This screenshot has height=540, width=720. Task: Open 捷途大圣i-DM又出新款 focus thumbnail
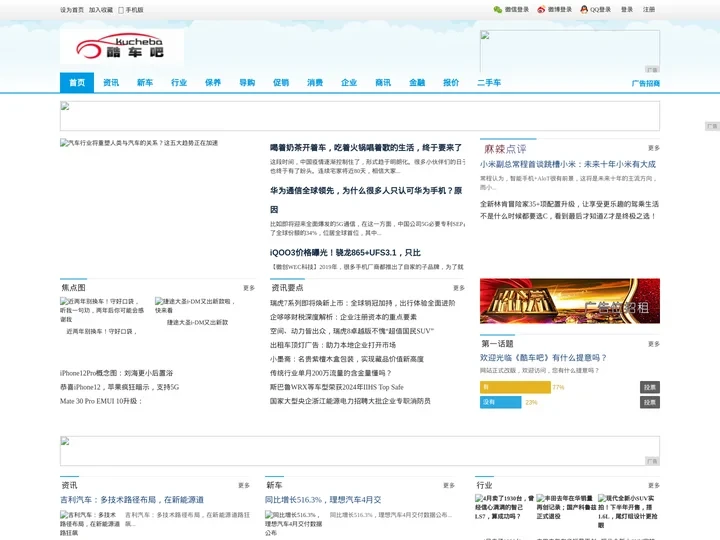(x=197, y=305)
